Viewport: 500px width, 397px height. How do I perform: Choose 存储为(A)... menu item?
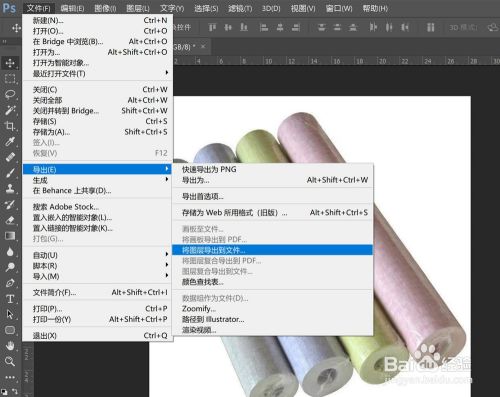(x=98, y=132)
